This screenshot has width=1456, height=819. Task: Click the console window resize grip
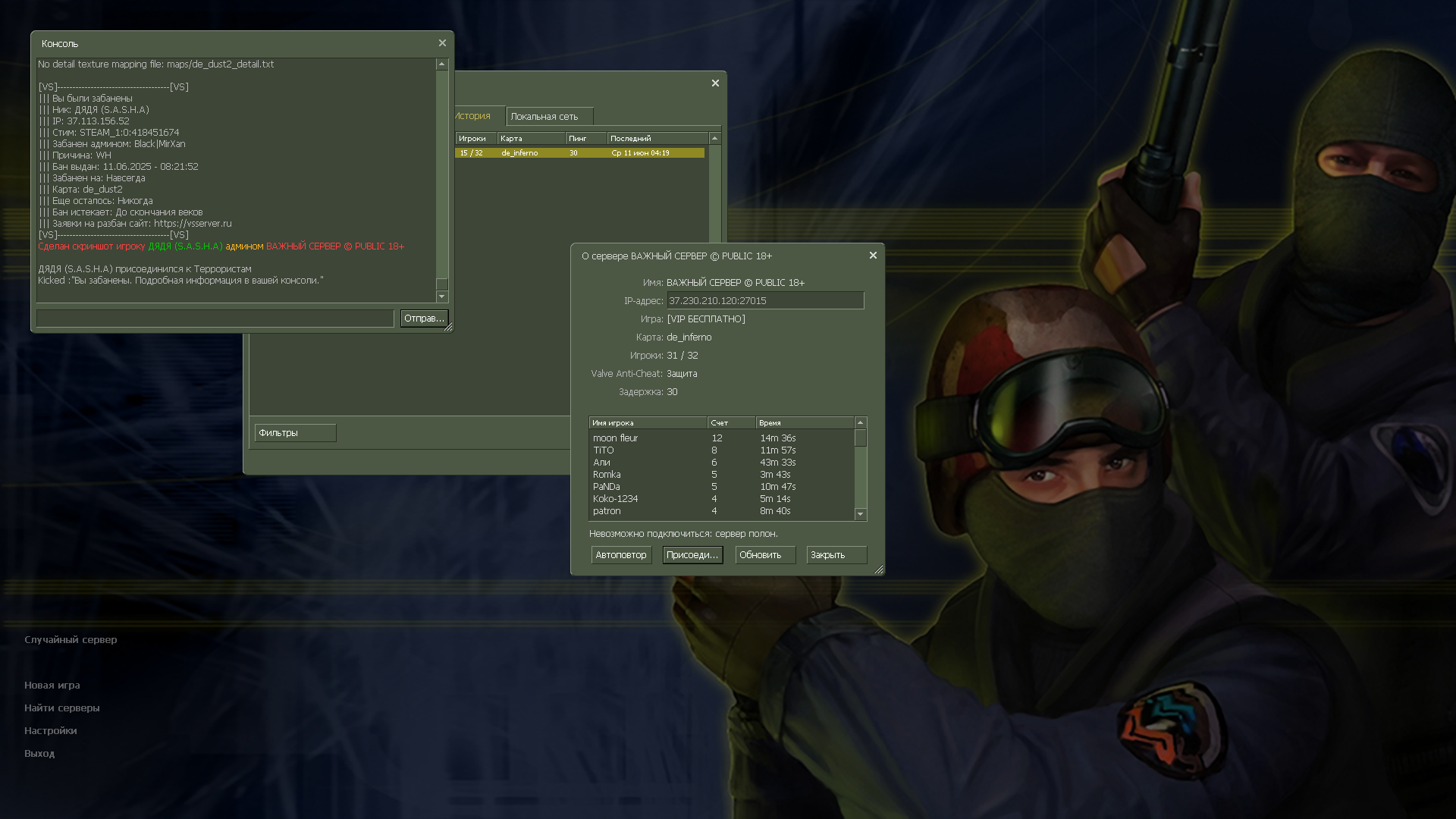(448, 327)
